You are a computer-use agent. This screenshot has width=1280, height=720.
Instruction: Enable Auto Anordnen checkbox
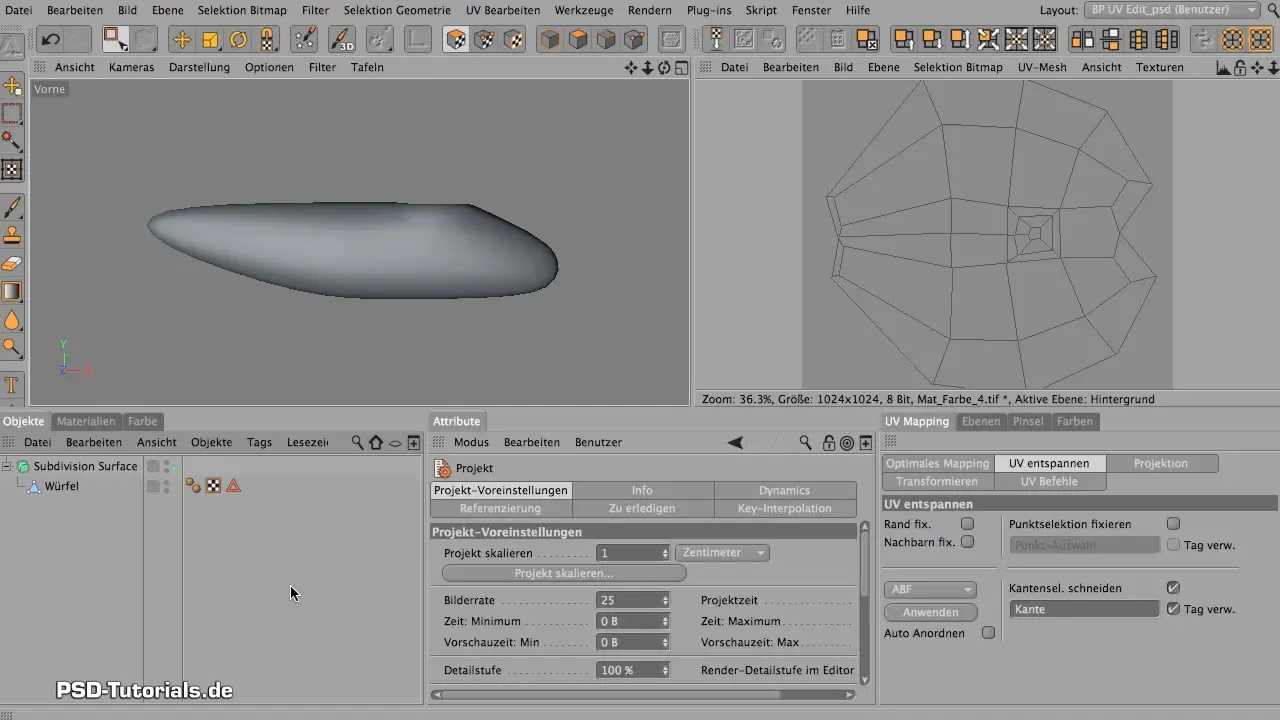tap(988, 633)
